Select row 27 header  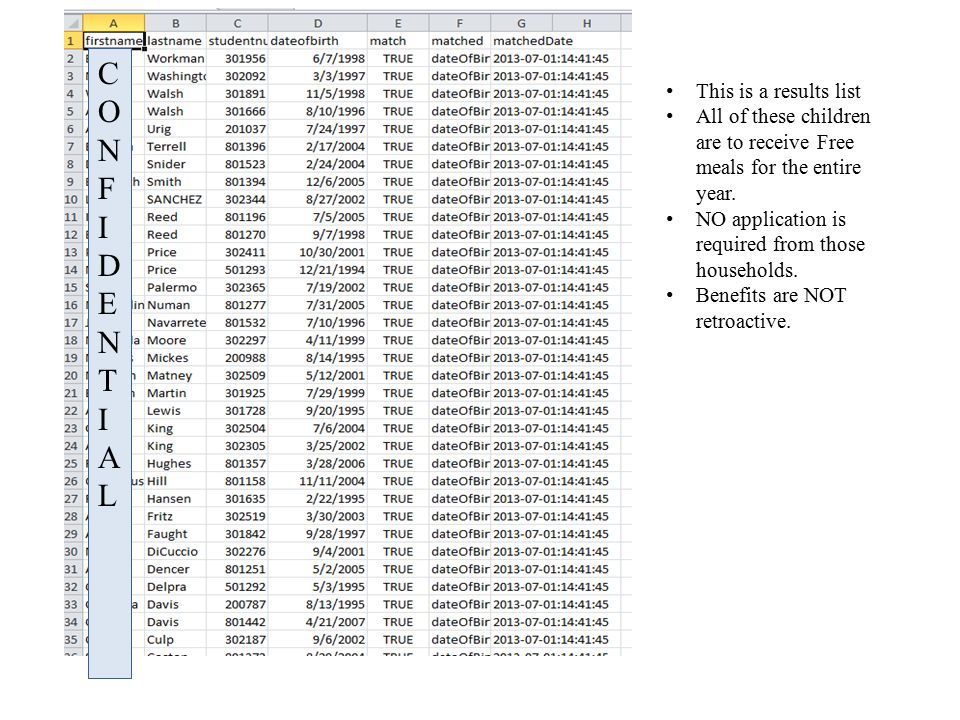[x=73, y=499]
